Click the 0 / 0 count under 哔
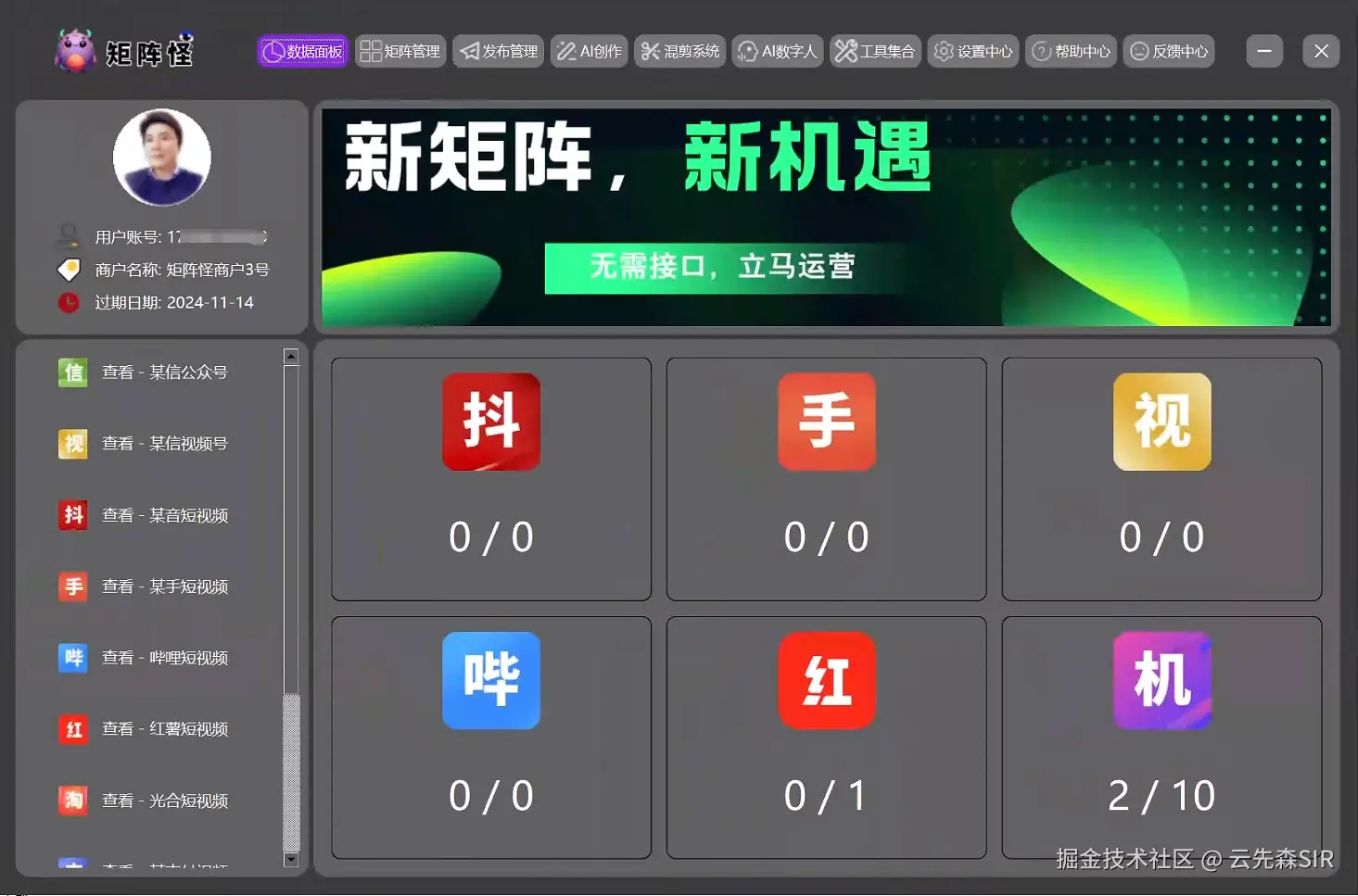Screen dimensions: 1358x896 pos(491,796)
